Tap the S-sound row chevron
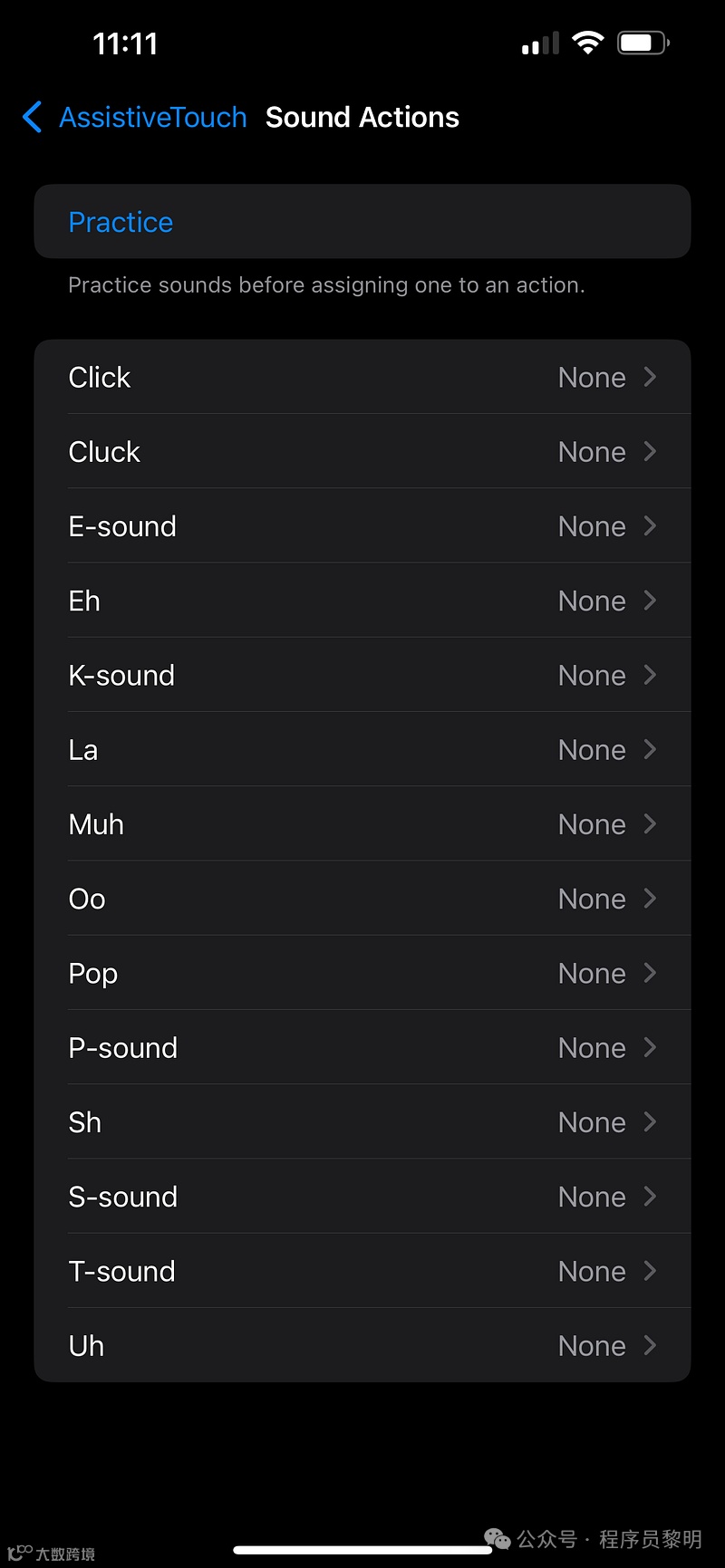The image size is (725, 1568). coord(650,1197)
